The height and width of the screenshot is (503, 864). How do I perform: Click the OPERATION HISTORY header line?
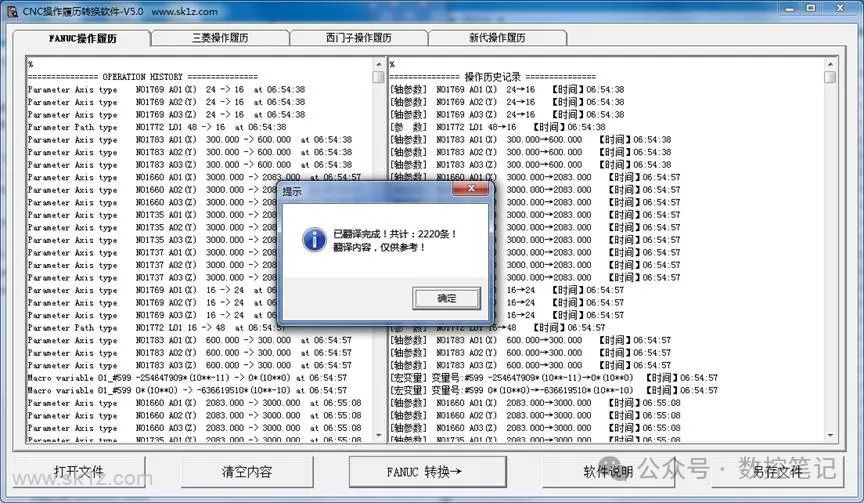pyautogui.click(x=143, y=77)
